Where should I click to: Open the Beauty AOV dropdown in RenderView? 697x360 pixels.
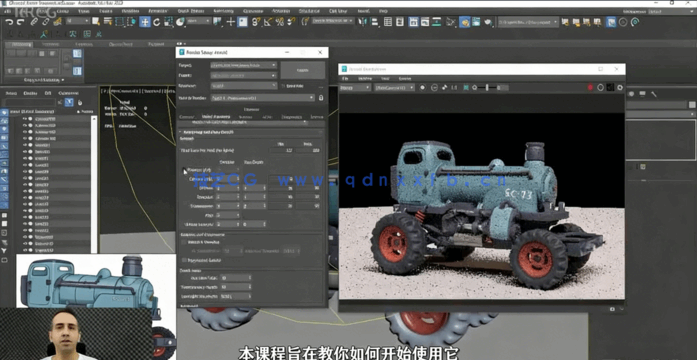tap(355, 88)
